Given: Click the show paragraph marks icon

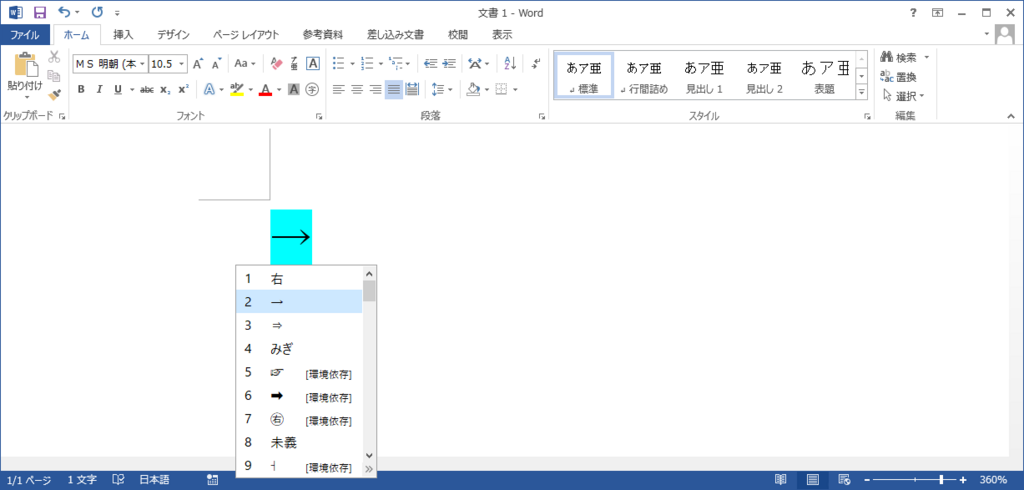Looking at the screenshot, I should (536, 63).
